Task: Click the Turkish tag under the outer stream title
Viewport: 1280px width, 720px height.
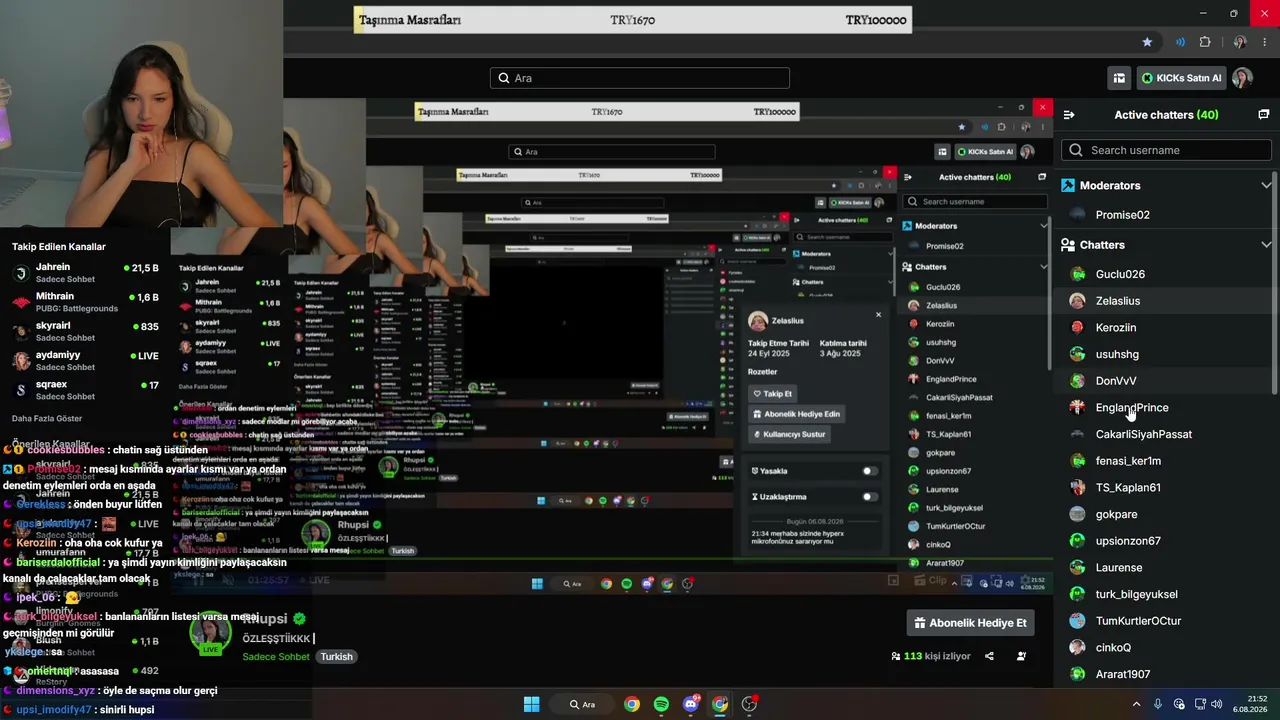Action: (x=337, y=657)
